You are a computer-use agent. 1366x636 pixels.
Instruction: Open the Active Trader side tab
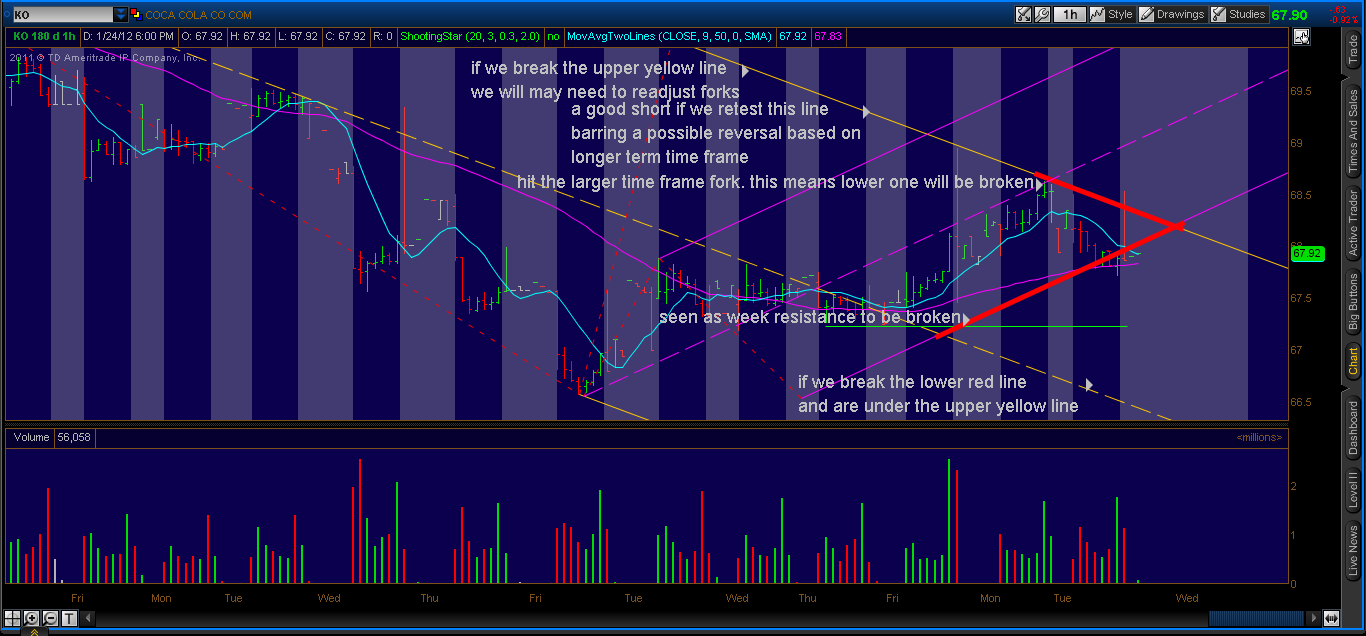[x=1353, y=222]
